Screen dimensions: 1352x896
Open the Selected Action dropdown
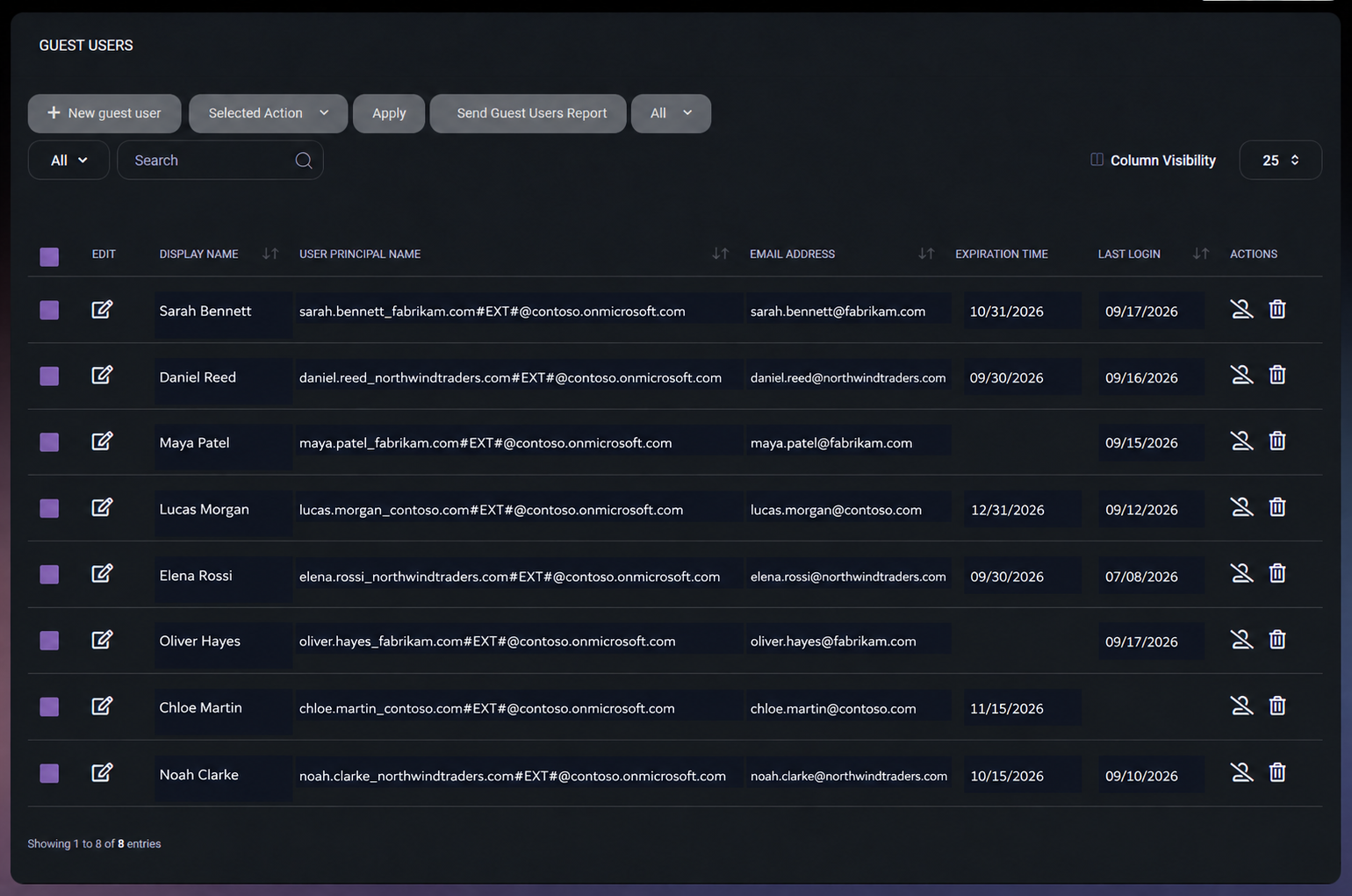pyautogui.click(x=268, y=113)
